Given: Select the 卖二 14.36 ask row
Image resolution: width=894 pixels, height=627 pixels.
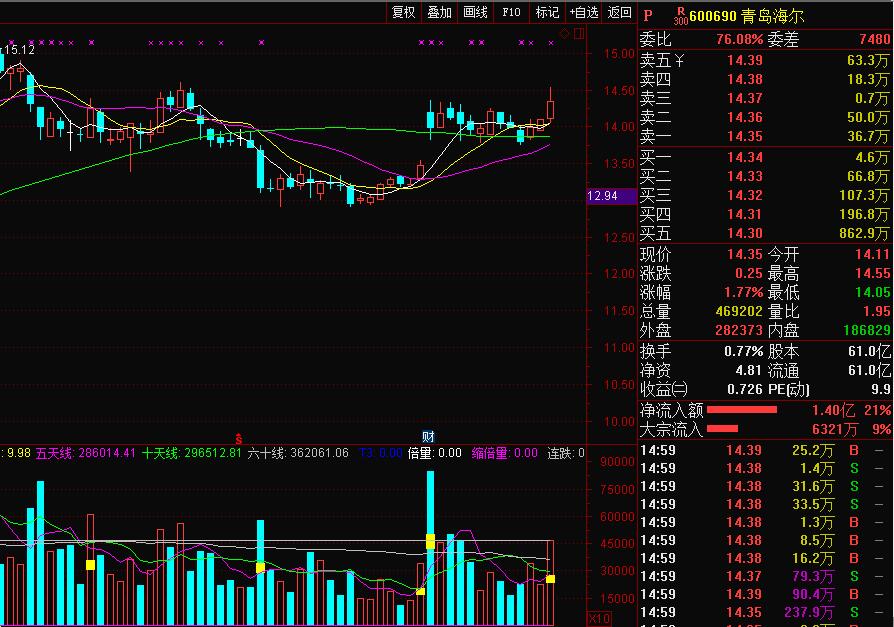Looking at the screenshot, I should point(765,117).
